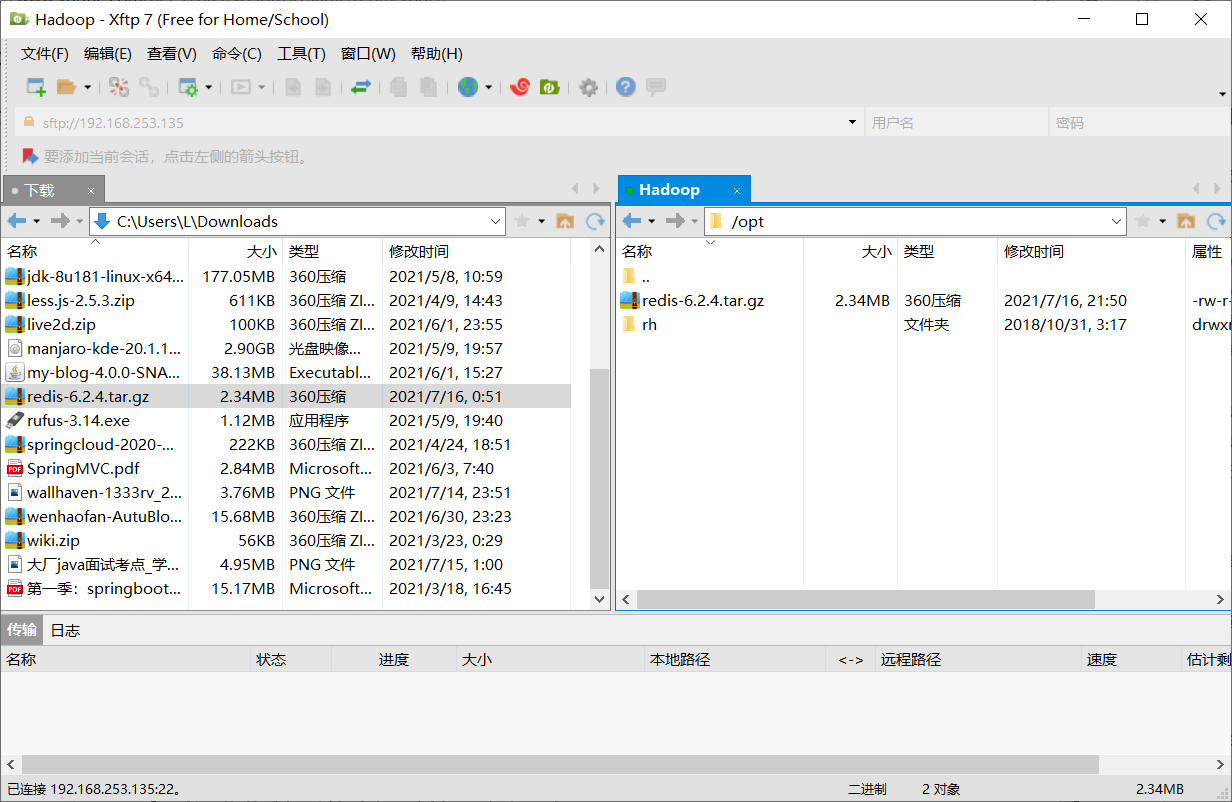
Task: Expand the dropdown beside Session Properties
Action: tap(209, 87)
